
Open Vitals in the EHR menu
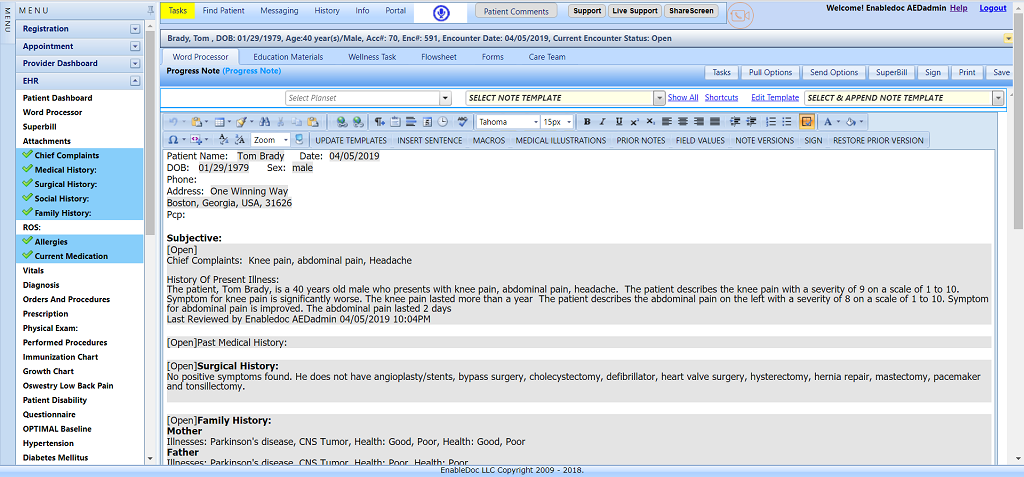[x=33, y=271]
